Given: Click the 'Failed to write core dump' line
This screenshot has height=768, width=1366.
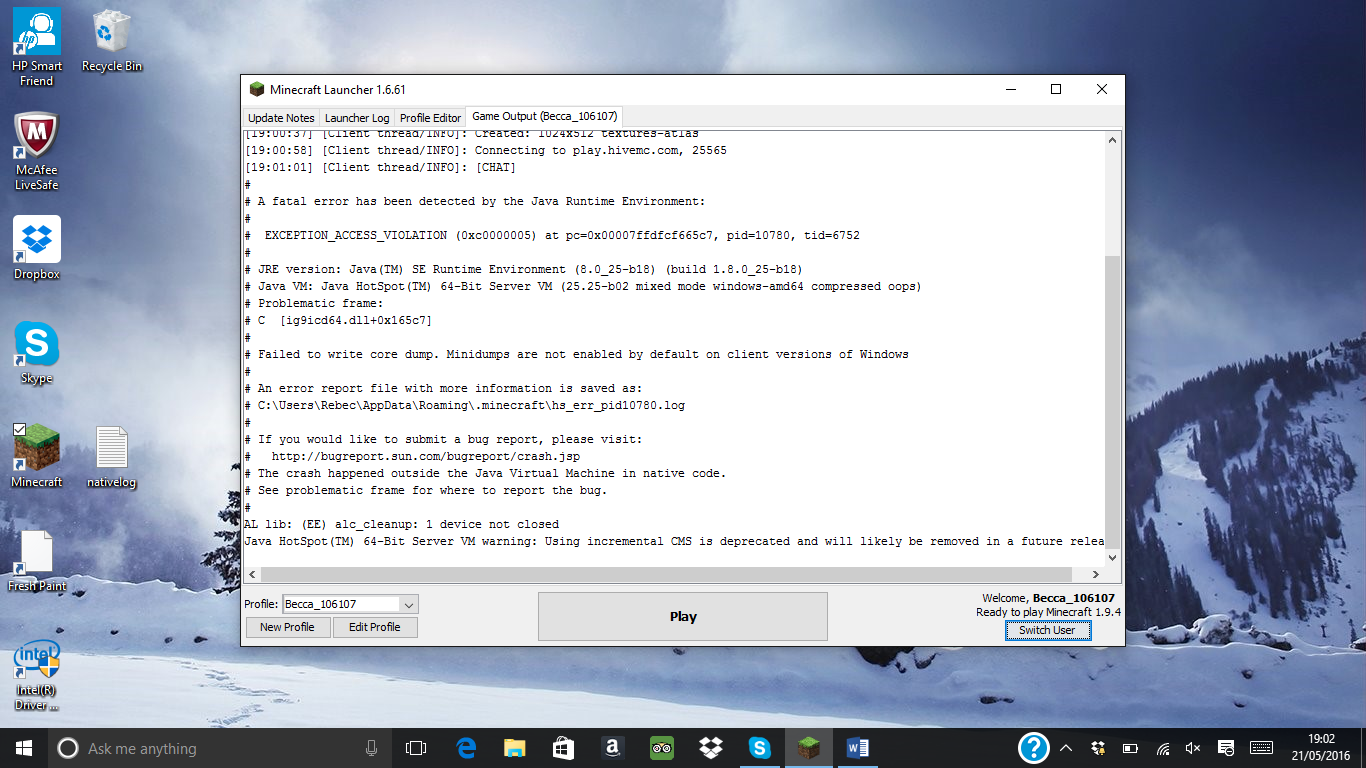Looking at the screenshot, I should (576, 354).
